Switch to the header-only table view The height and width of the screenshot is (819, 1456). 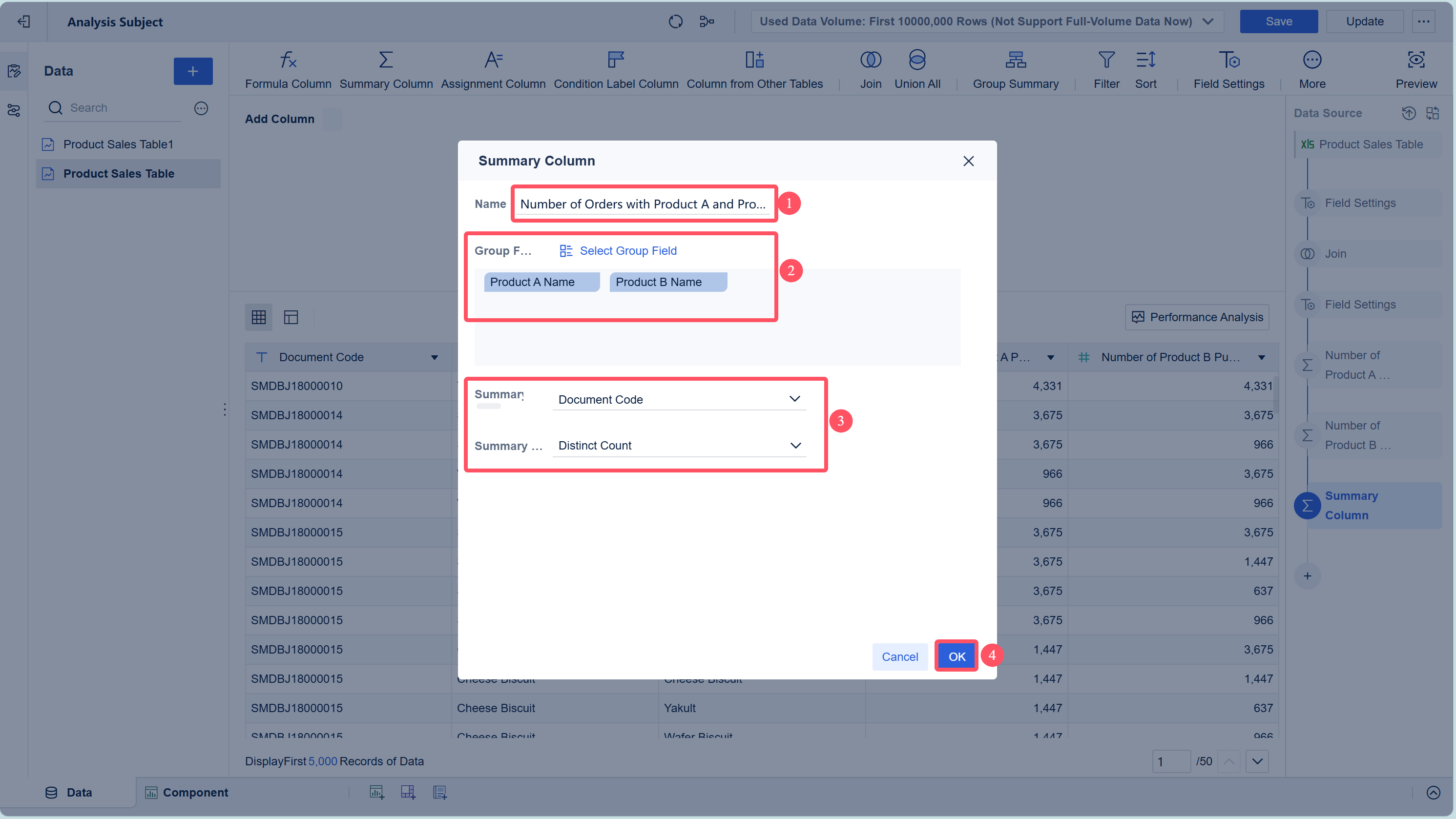291,317
